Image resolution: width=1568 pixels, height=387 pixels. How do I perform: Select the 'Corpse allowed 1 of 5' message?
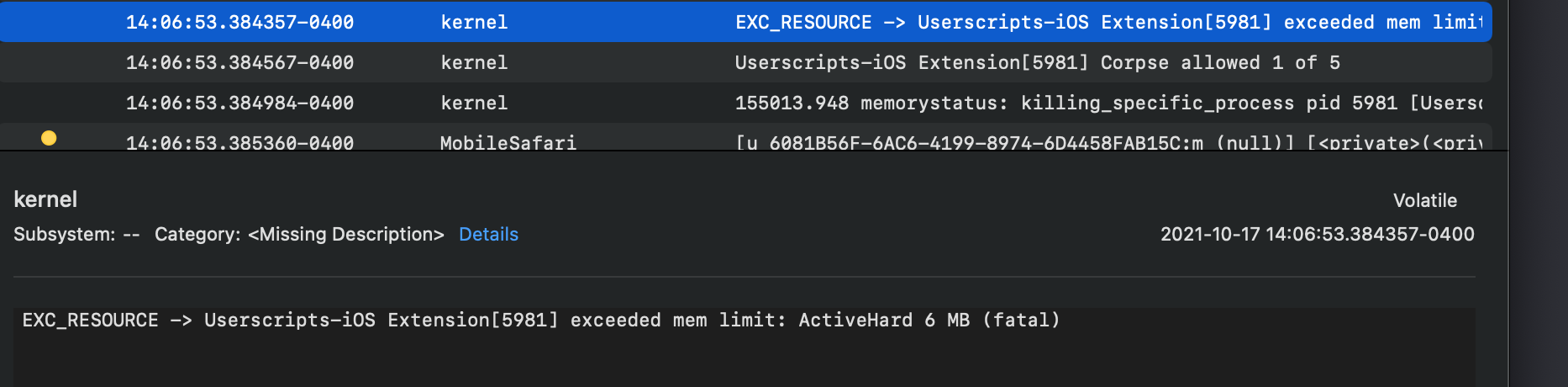(1037, 62)
